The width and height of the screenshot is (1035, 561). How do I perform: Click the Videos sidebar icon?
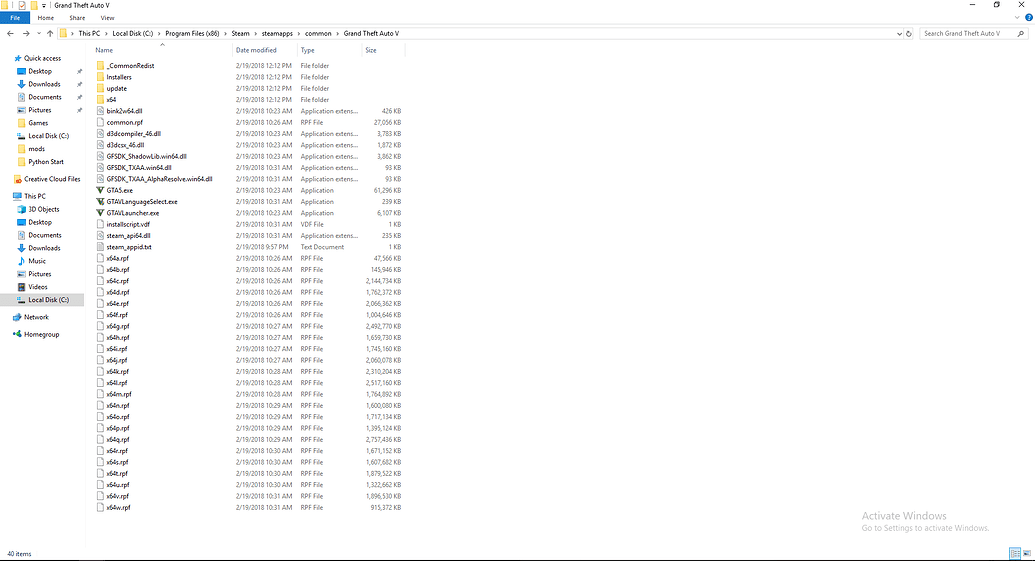coord(22,286)
